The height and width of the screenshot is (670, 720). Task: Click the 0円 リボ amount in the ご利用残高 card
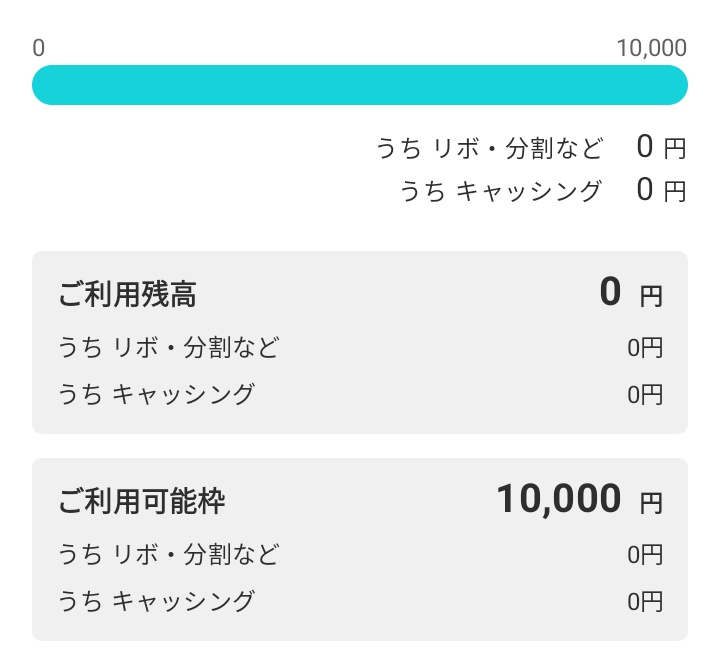click(x=645, y=348)
